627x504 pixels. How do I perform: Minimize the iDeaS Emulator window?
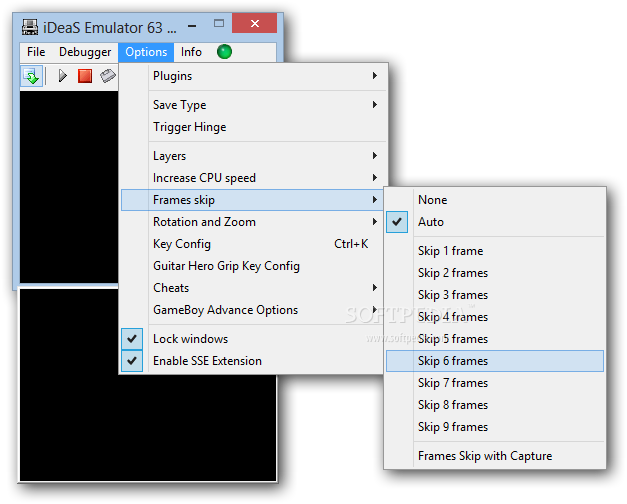tap(192, 26)
